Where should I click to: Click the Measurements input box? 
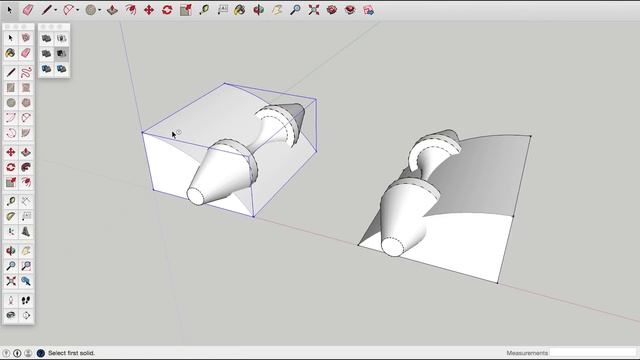click(593, 353)
